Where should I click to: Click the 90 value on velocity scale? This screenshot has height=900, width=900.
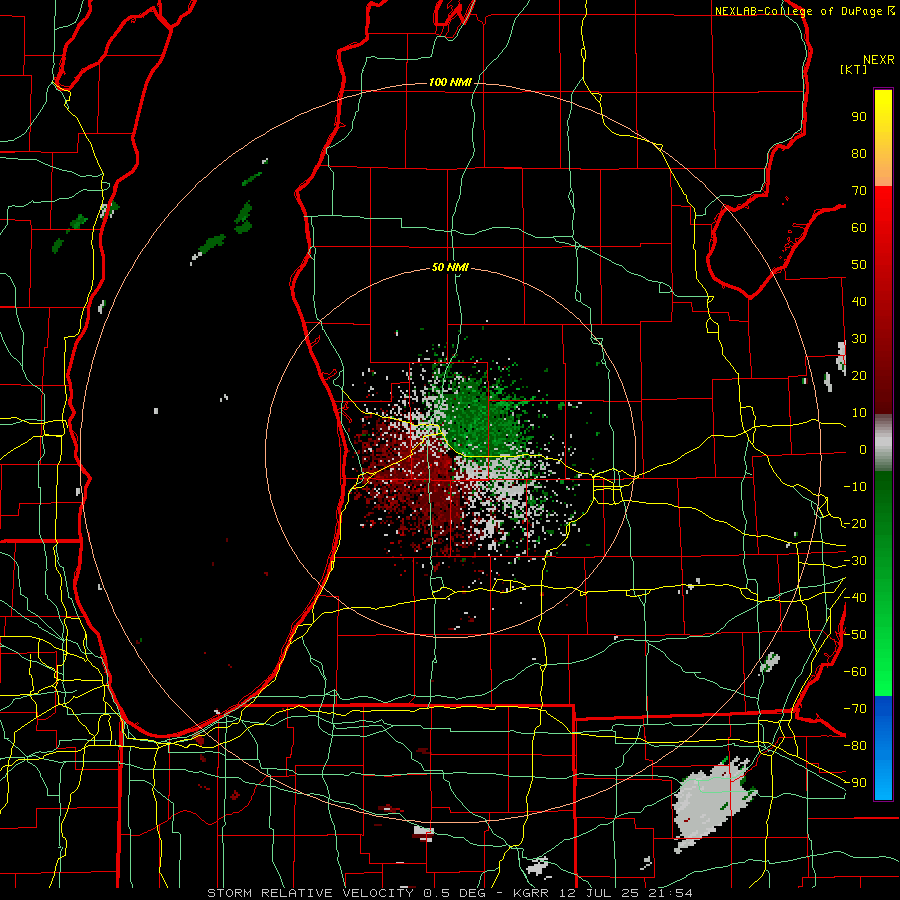pyautogui.click(x=859, y=117)
